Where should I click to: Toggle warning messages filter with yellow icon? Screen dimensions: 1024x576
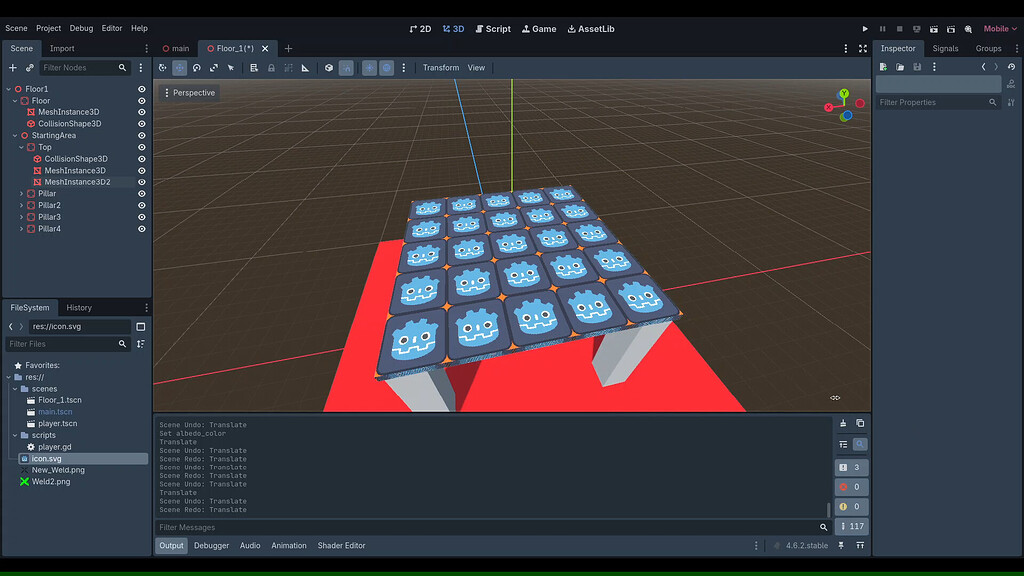tap(851, 507)
